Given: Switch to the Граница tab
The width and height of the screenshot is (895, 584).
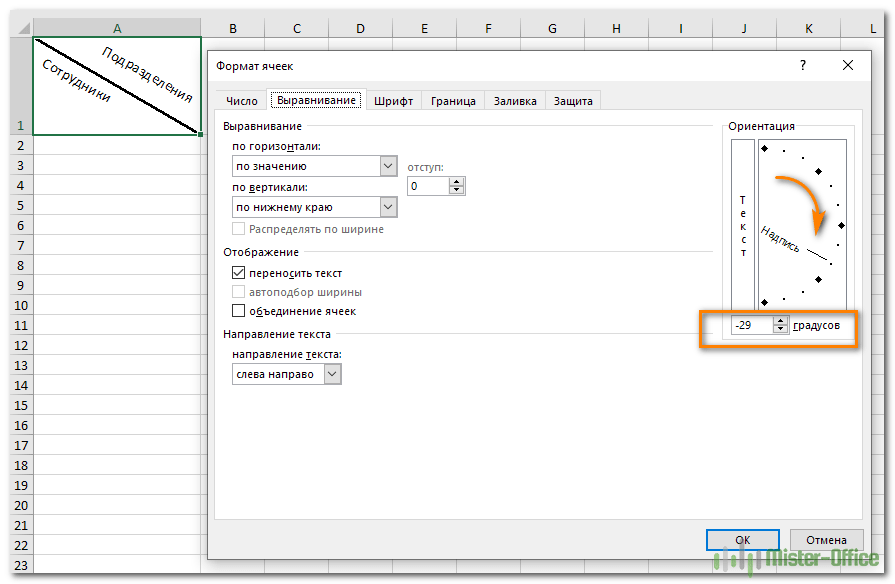Looking at the screenshot, I should [x=453, y=101].
